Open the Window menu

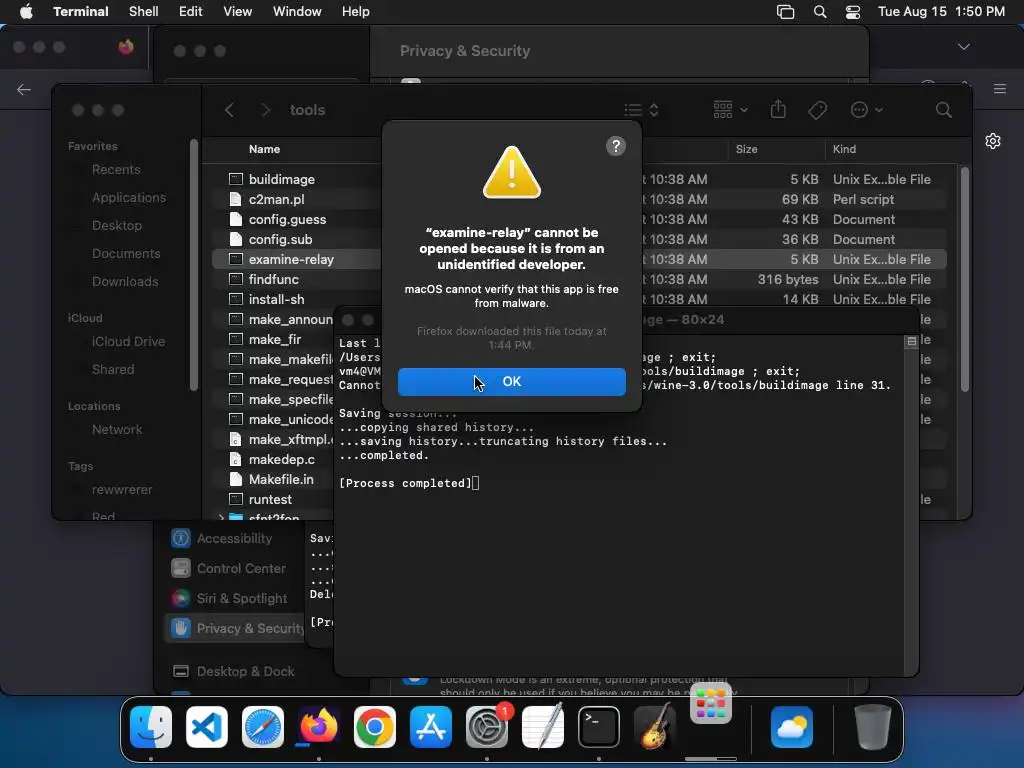tap(296, 12)
